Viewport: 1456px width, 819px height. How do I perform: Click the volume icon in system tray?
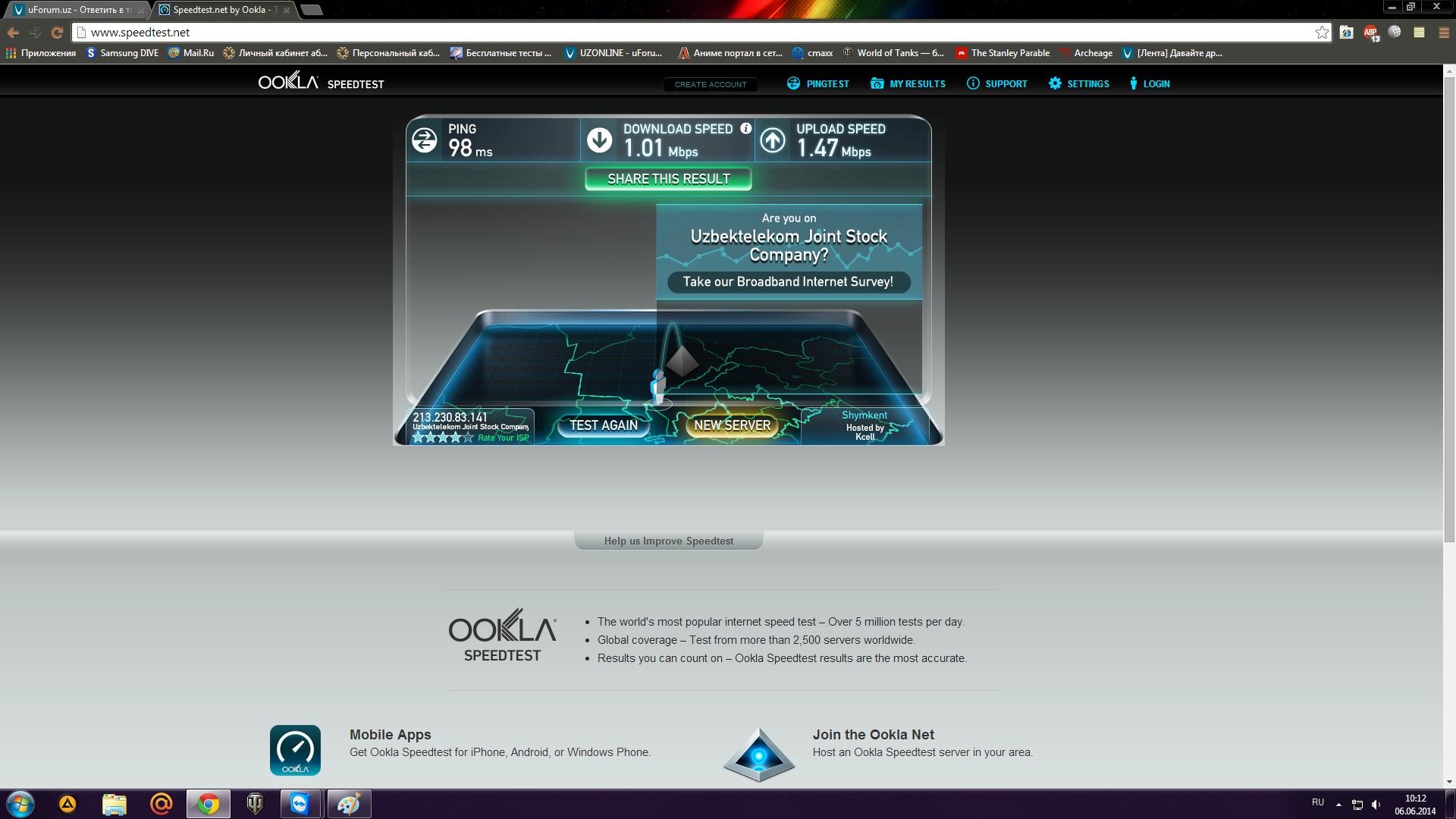point(1376,805)
